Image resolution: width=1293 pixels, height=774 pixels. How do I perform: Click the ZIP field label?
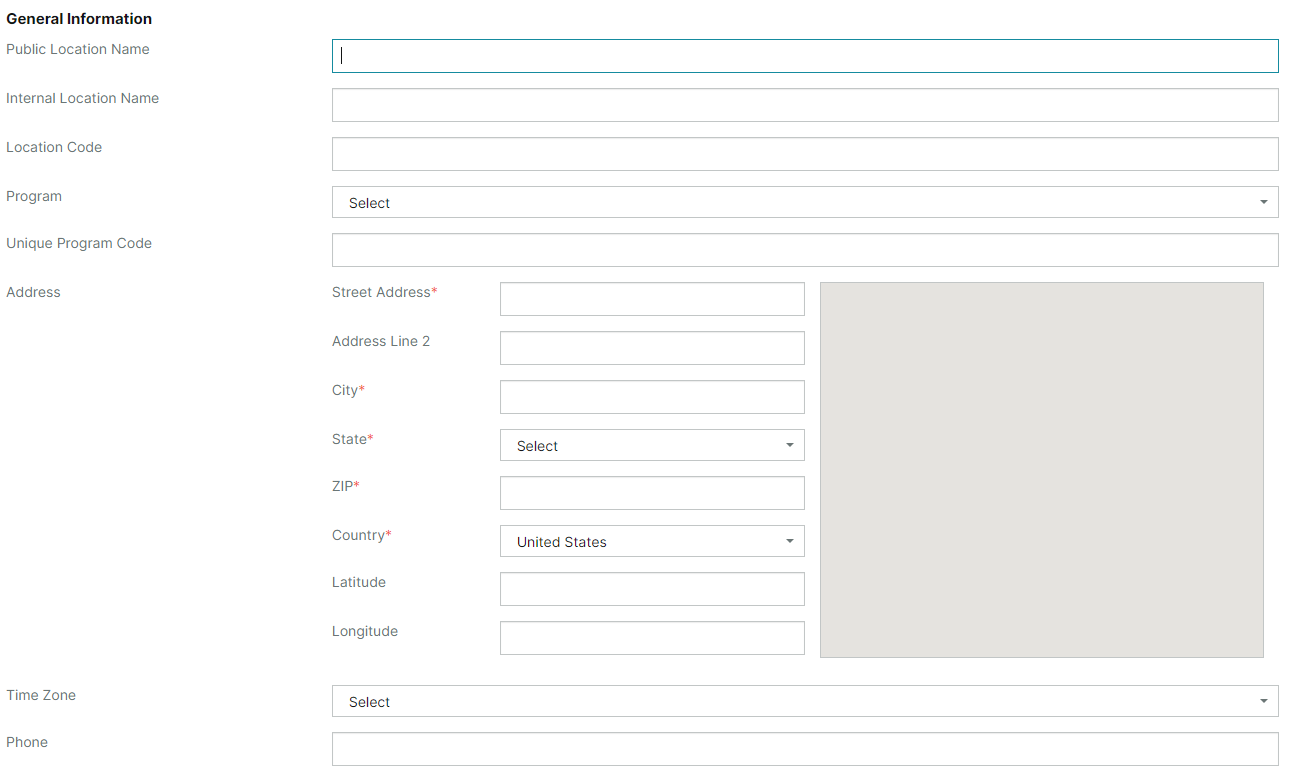tap(346, 486)
